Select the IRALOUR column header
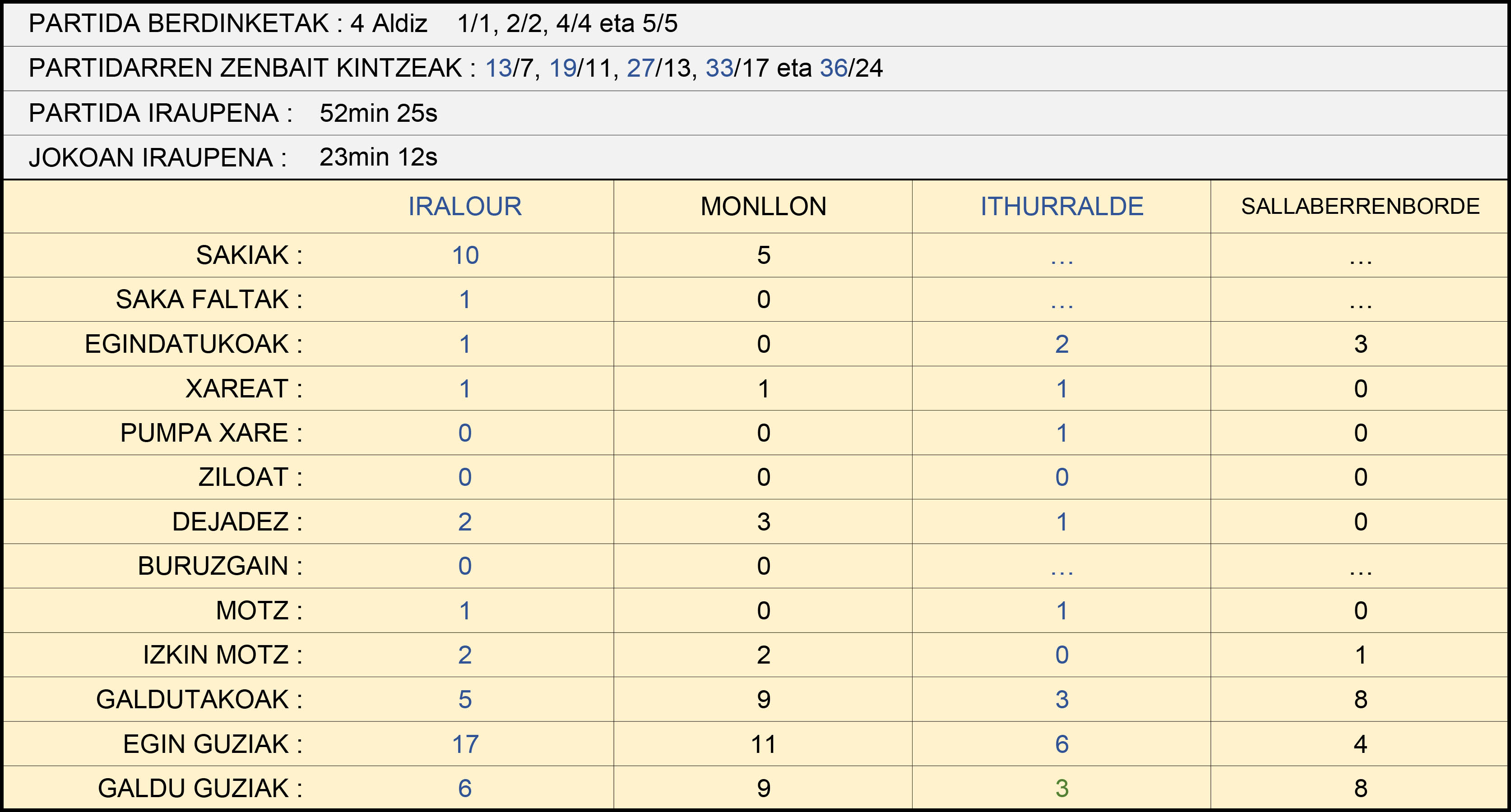Viewport: 1511px width, 812px height. 464,206
